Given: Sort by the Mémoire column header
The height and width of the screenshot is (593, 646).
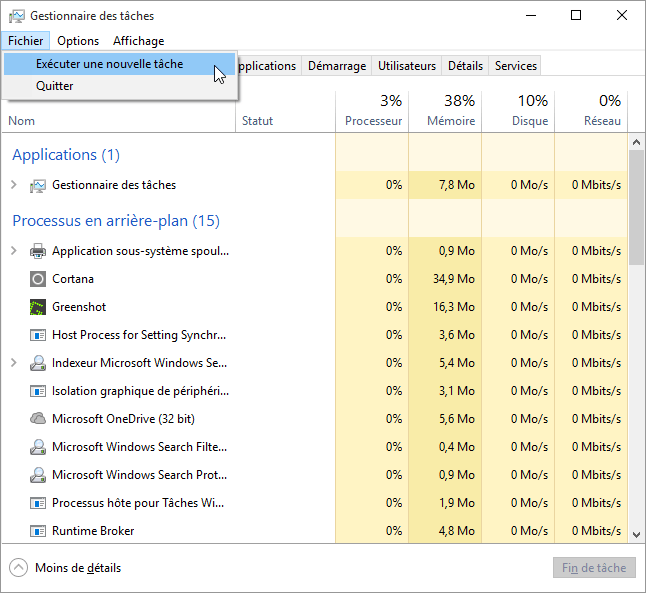Looking at the screenshot, I should (445, 112).
